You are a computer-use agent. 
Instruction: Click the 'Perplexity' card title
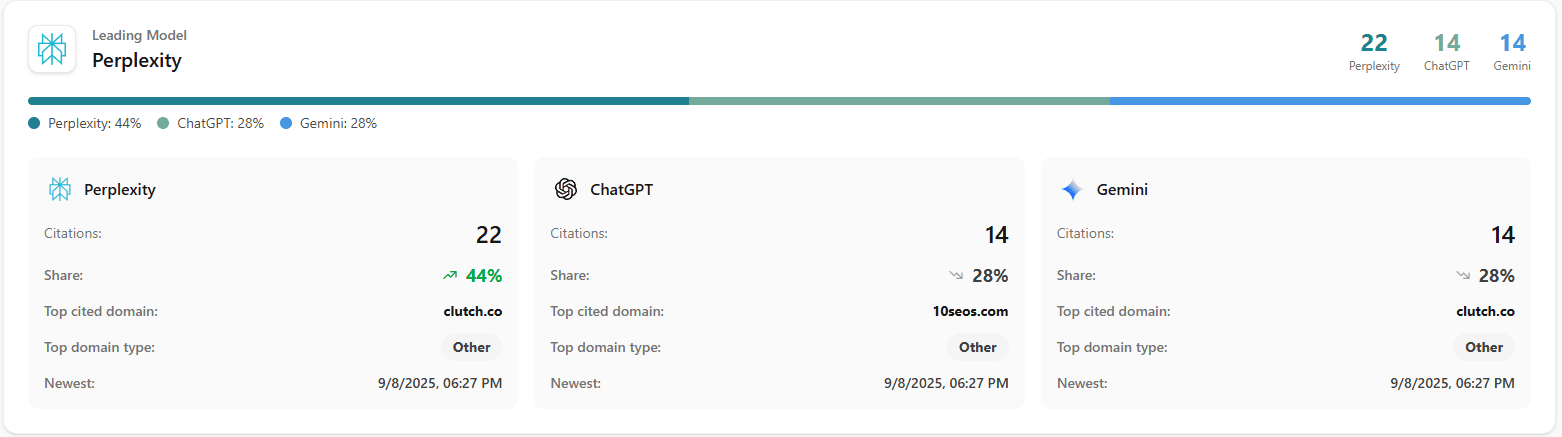120,189
